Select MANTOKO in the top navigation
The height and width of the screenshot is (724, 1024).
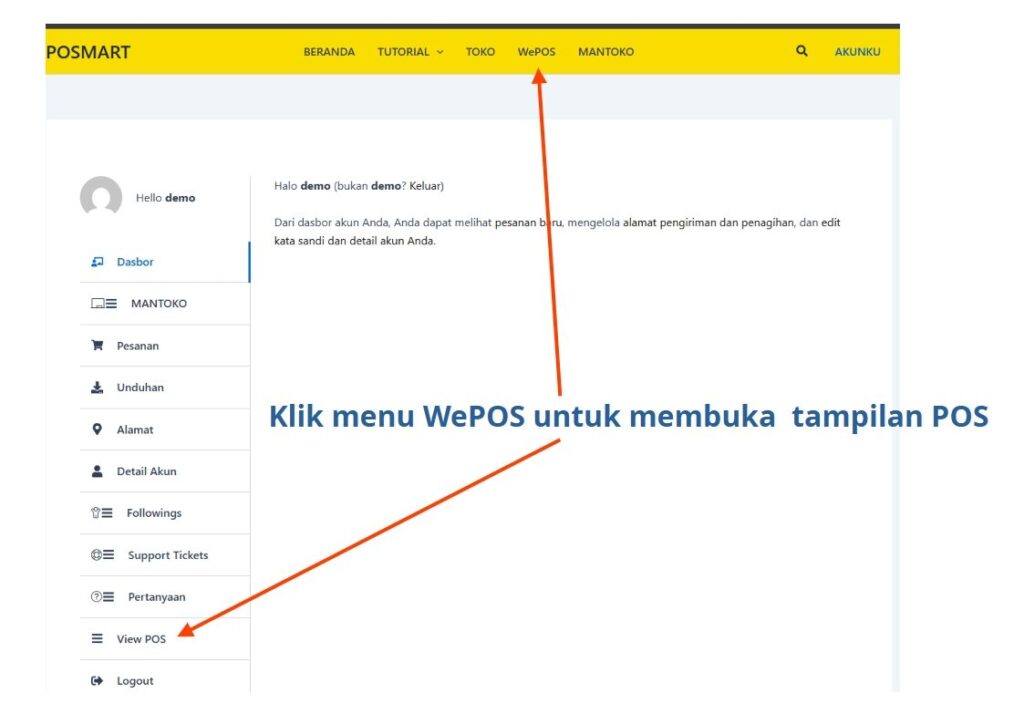coord(605,52)
